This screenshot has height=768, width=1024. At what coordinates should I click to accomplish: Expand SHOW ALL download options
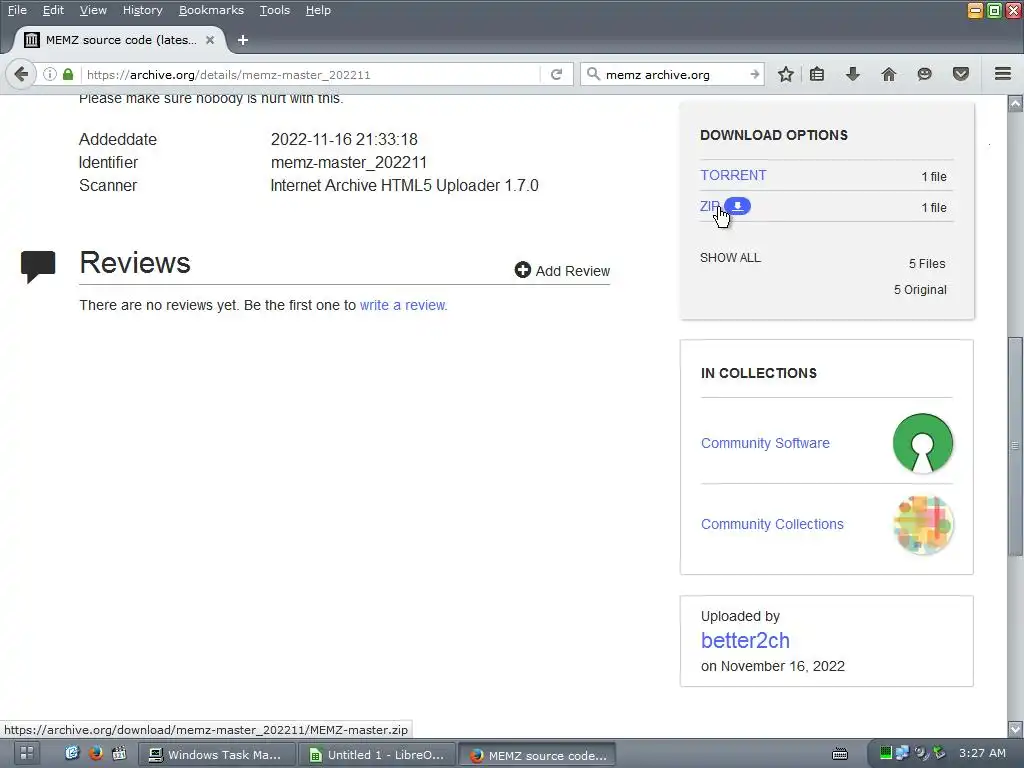730,257
